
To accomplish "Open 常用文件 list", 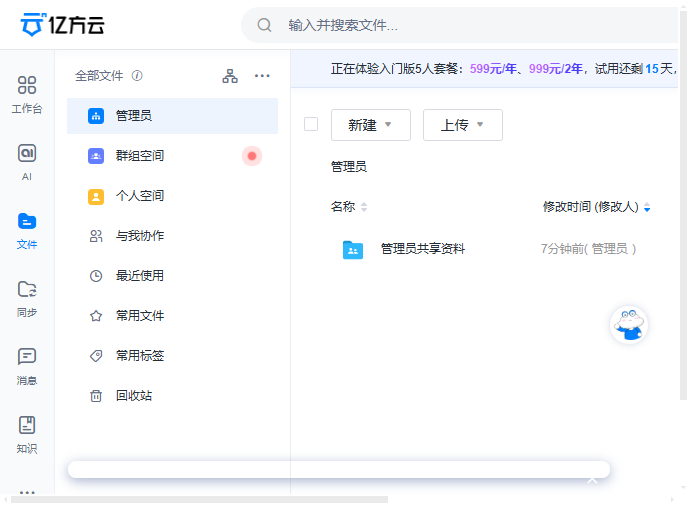I will pyautogui.click(x=172, y=316).
